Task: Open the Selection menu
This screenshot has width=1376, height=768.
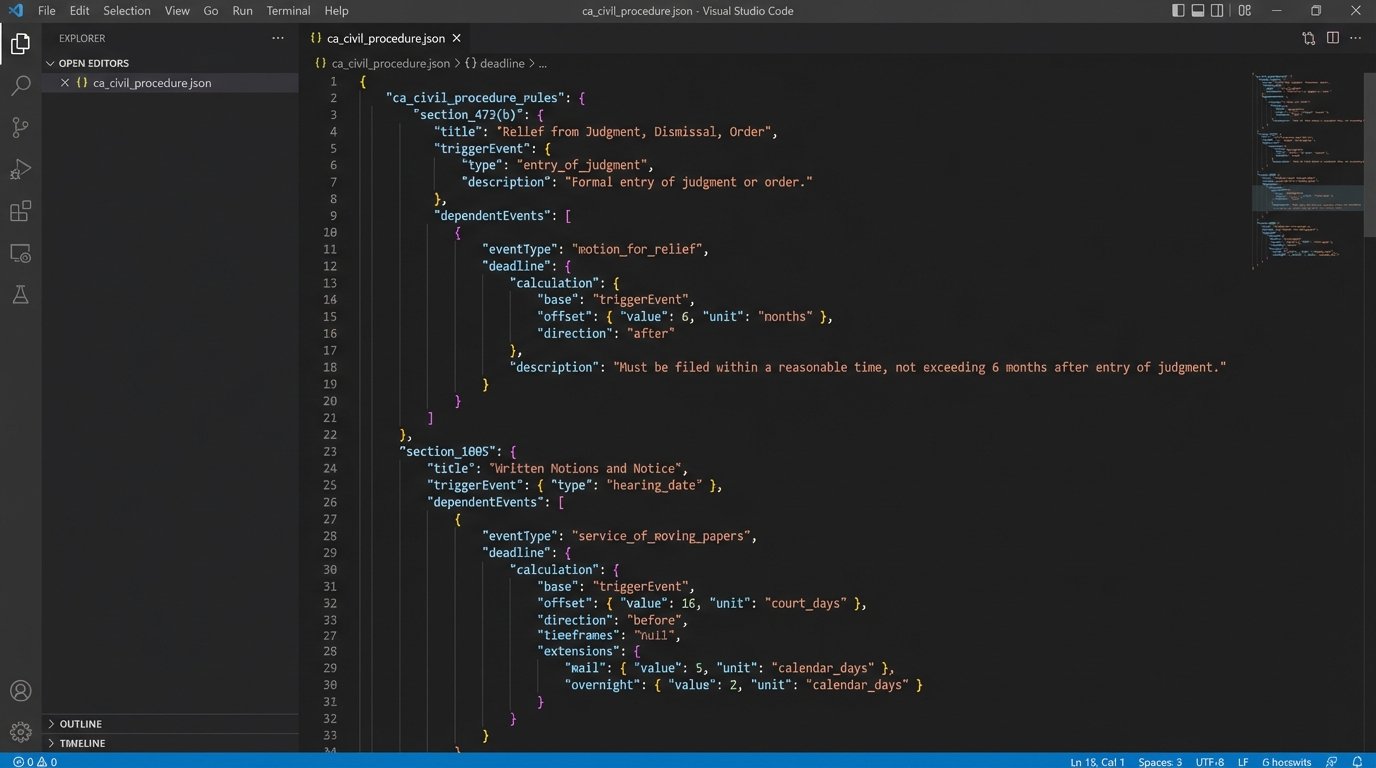Action: pos(126,11)
